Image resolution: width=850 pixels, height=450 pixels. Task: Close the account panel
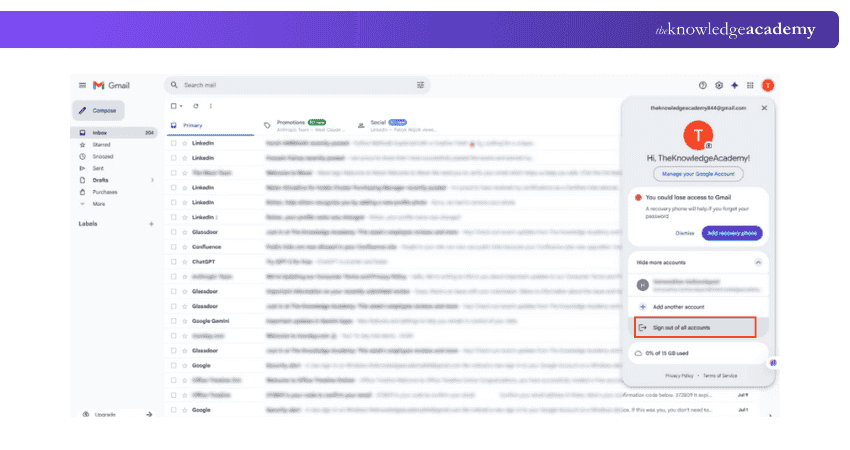tap(764, 108)
